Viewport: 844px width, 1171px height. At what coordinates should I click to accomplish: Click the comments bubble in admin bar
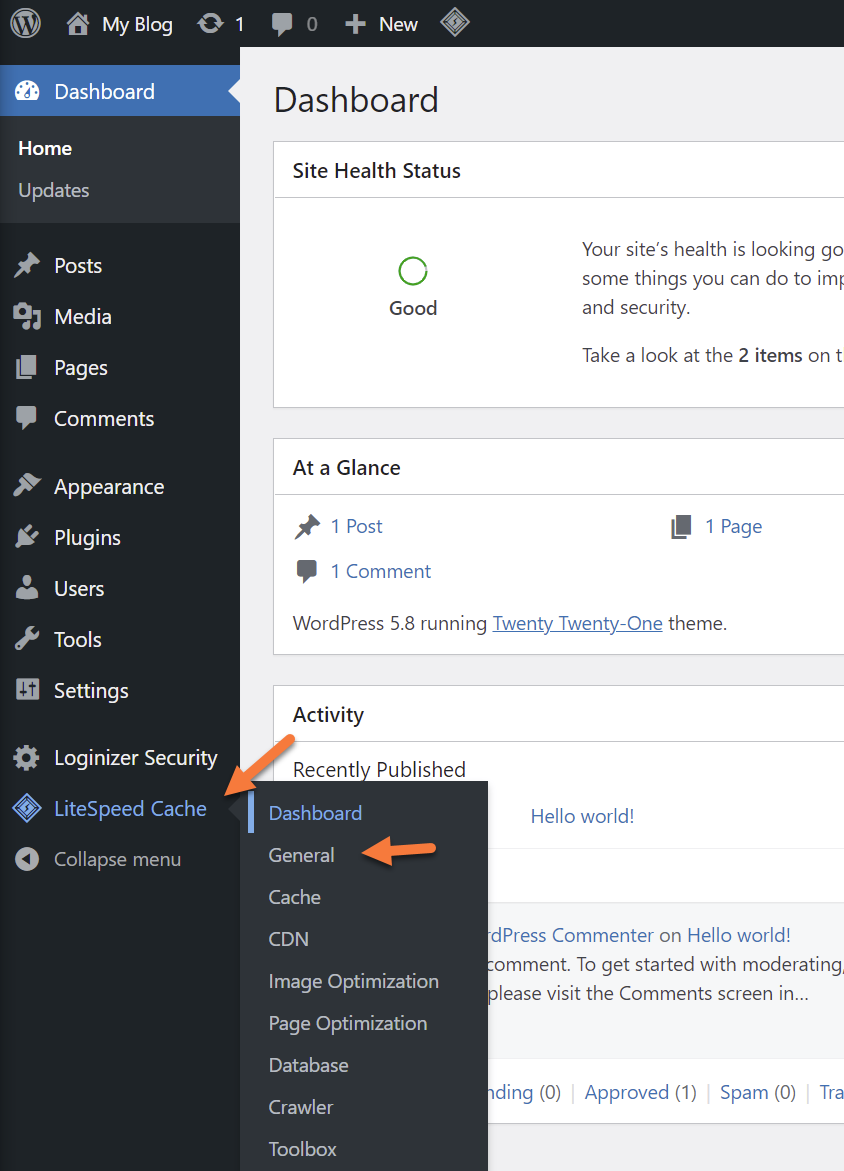point(283,24)
